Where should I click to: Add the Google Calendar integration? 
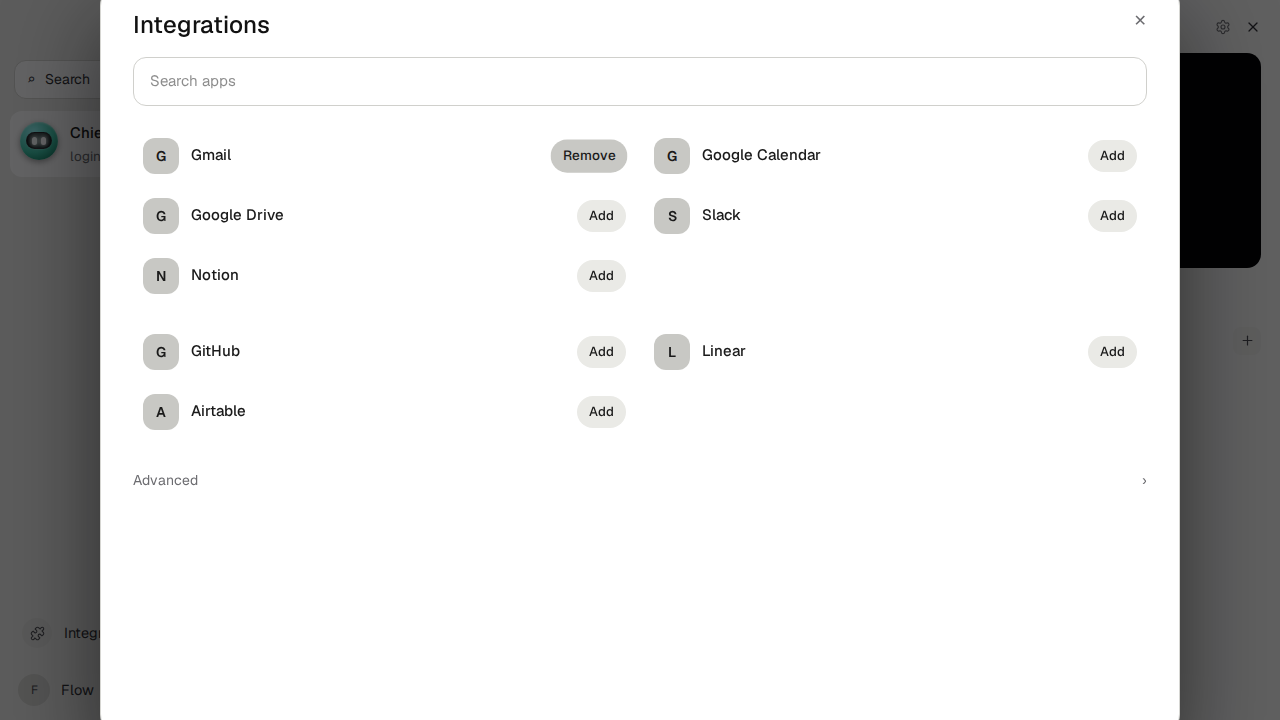[x=1112, y=156]
